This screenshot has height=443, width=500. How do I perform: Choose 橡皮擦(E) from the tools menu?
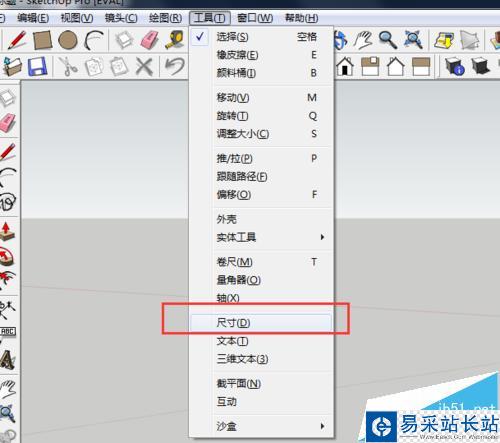(261, 55)
